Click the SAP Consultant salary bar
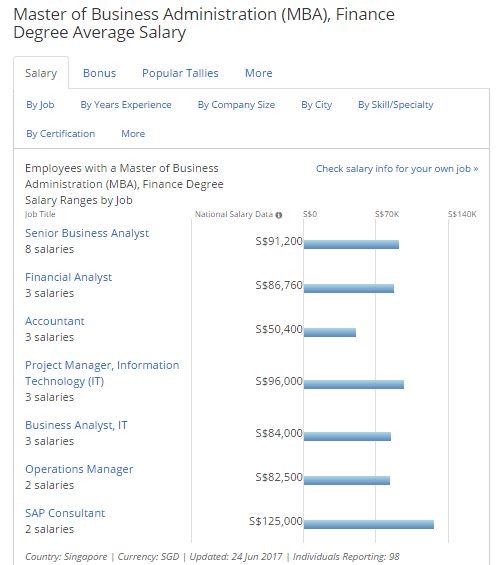504x565 pixels. (x=369, y=525)
